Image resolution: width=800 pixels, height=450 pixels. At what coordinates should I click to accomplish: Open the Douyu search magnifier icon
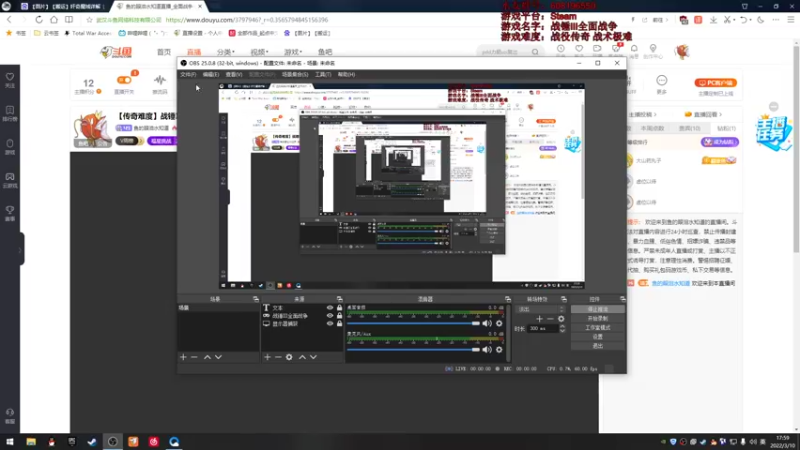pos(535,52)
